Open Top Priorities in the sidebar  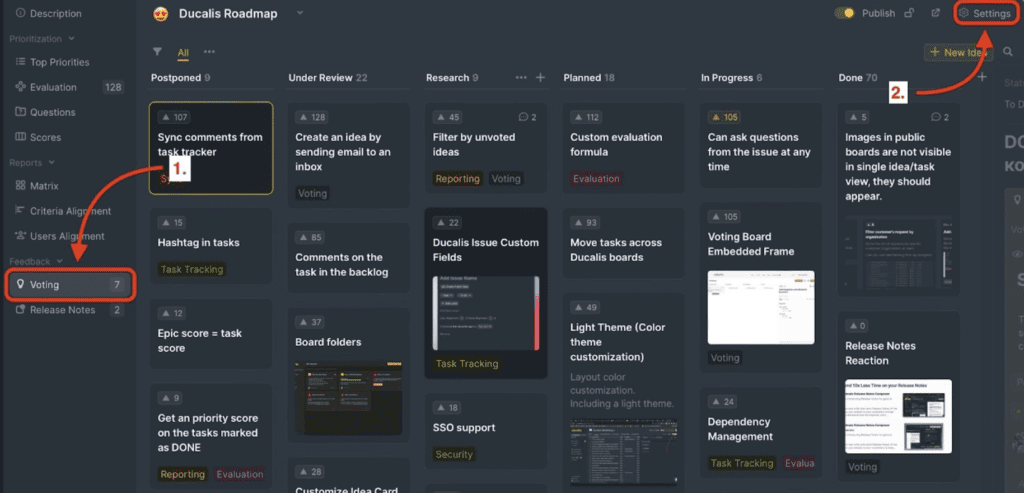point(52,62)
